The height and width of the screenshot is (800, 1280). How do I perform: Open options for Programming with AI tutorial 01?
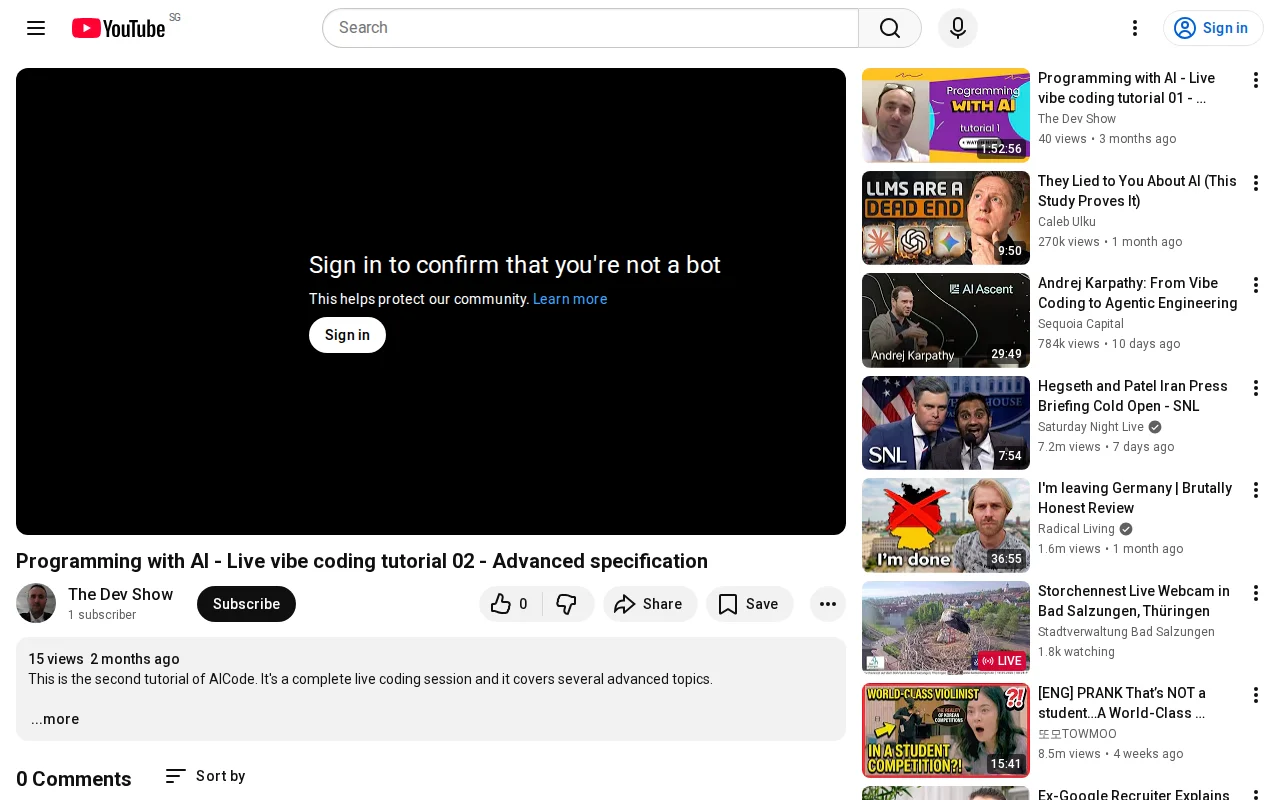[x=1256, y=80]
